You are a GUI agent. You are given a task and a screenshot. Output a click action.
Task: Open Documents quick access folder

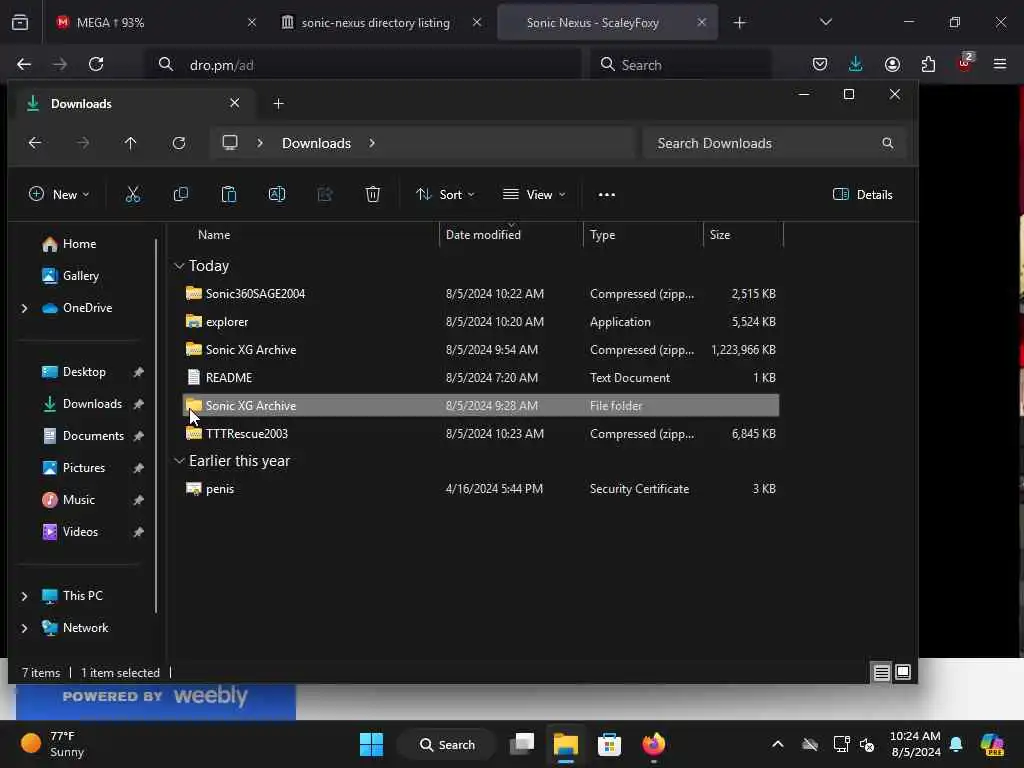click(93, 436)
